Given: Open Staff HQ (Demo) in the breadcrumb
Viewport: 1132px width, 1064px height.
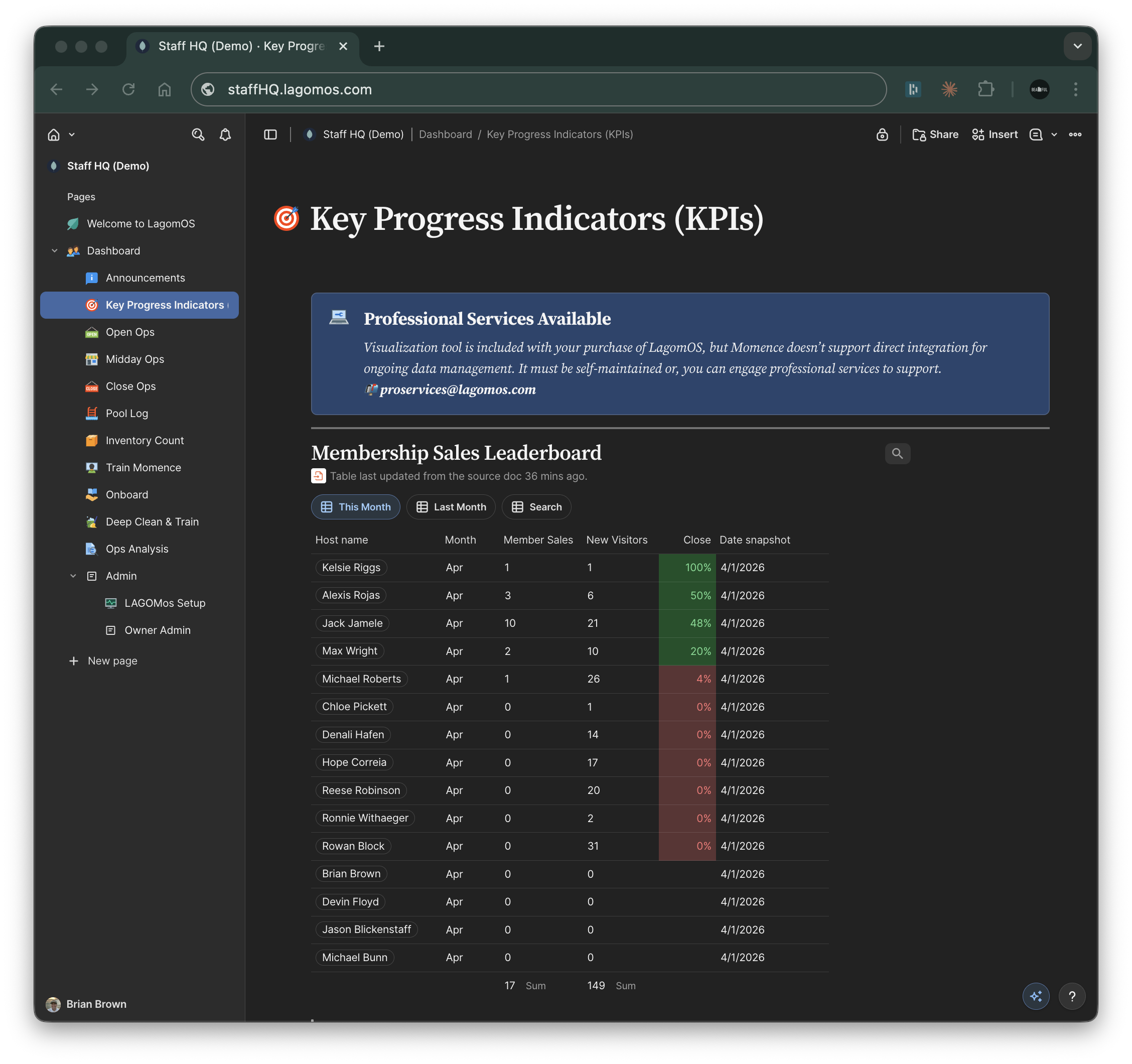Looking at the screenshot, I should pyautogui.click(x=363, y=135).
